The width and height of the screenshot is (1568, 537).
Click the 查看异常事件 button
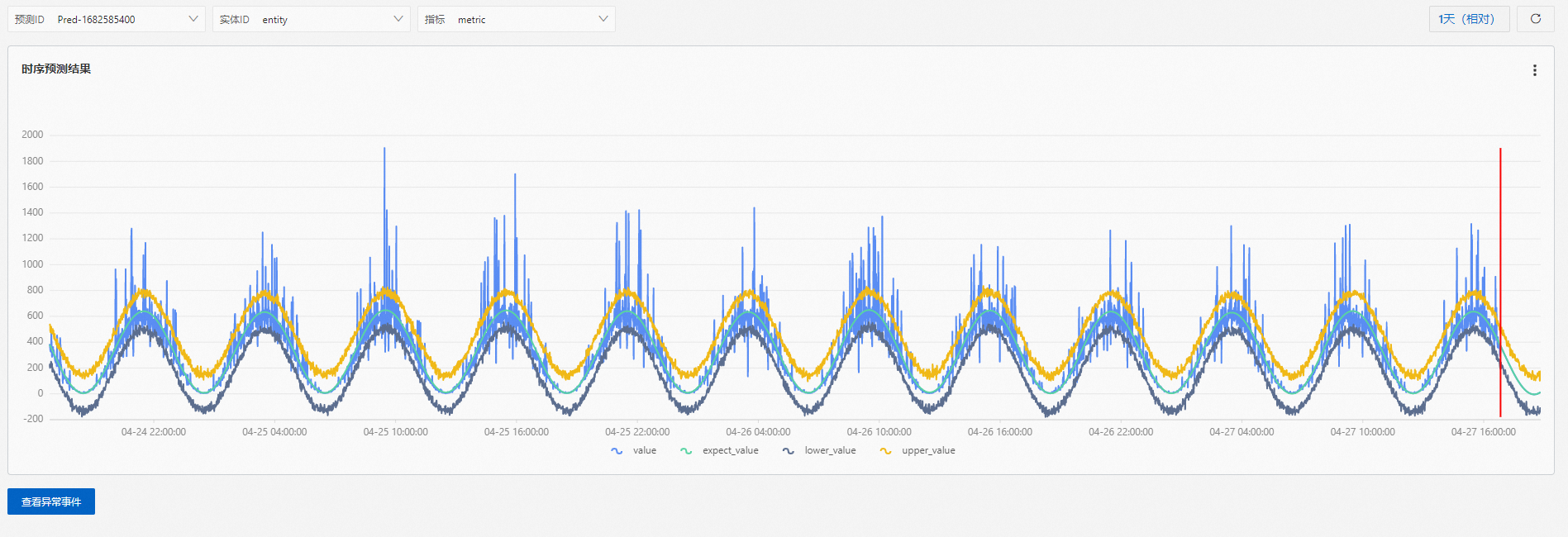click(x=51, y=501)
